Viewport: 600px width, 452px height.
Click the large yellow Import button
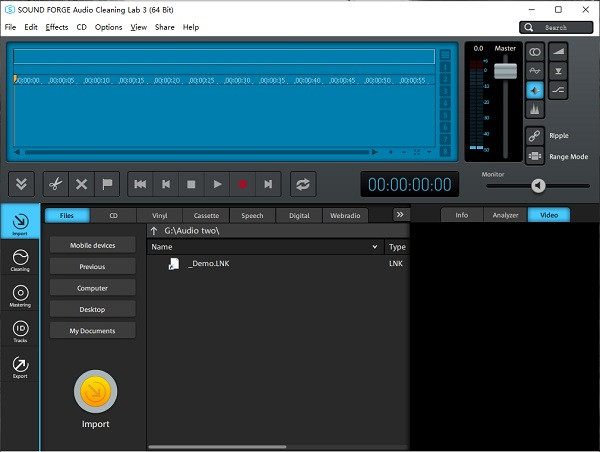[x=95, y=391]
